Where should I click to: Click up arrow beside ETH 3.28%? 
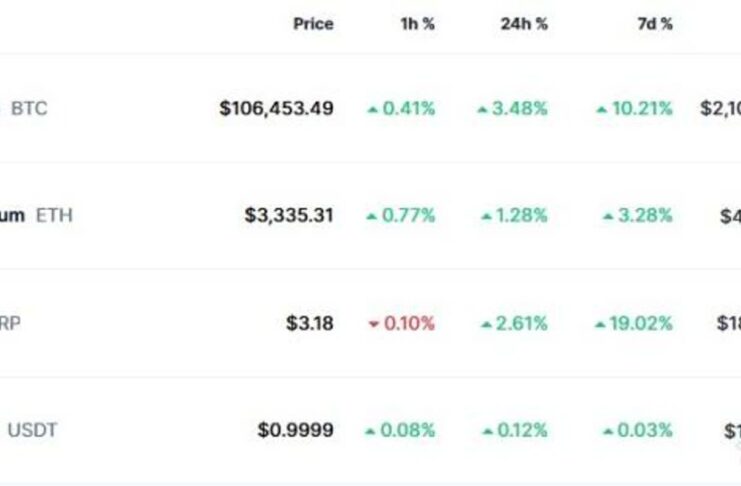(x=608, y=217)
